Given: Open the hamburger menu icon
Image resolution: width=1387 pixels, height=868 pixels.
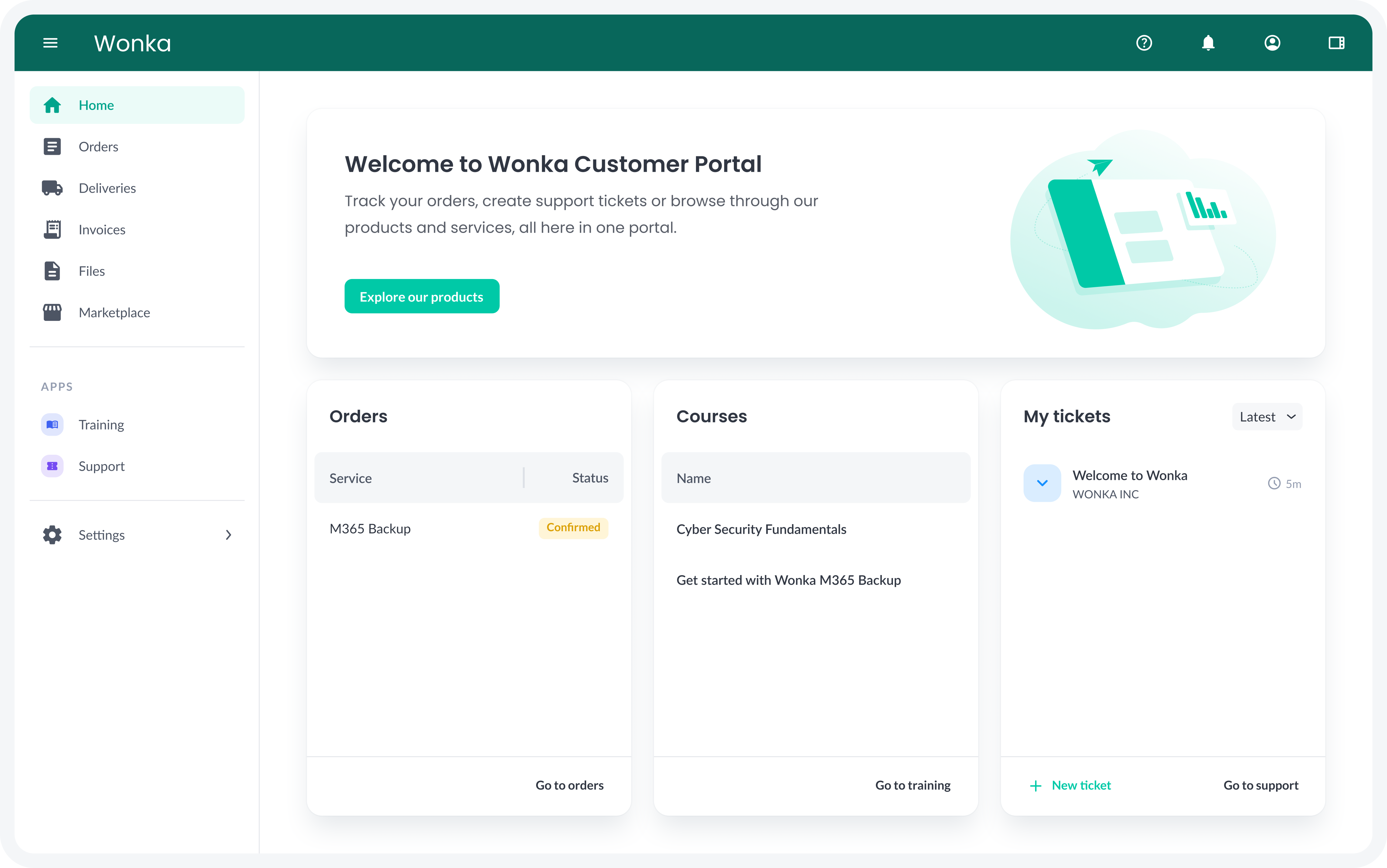Looking at the screenshot, I should (x=51, y=43).
